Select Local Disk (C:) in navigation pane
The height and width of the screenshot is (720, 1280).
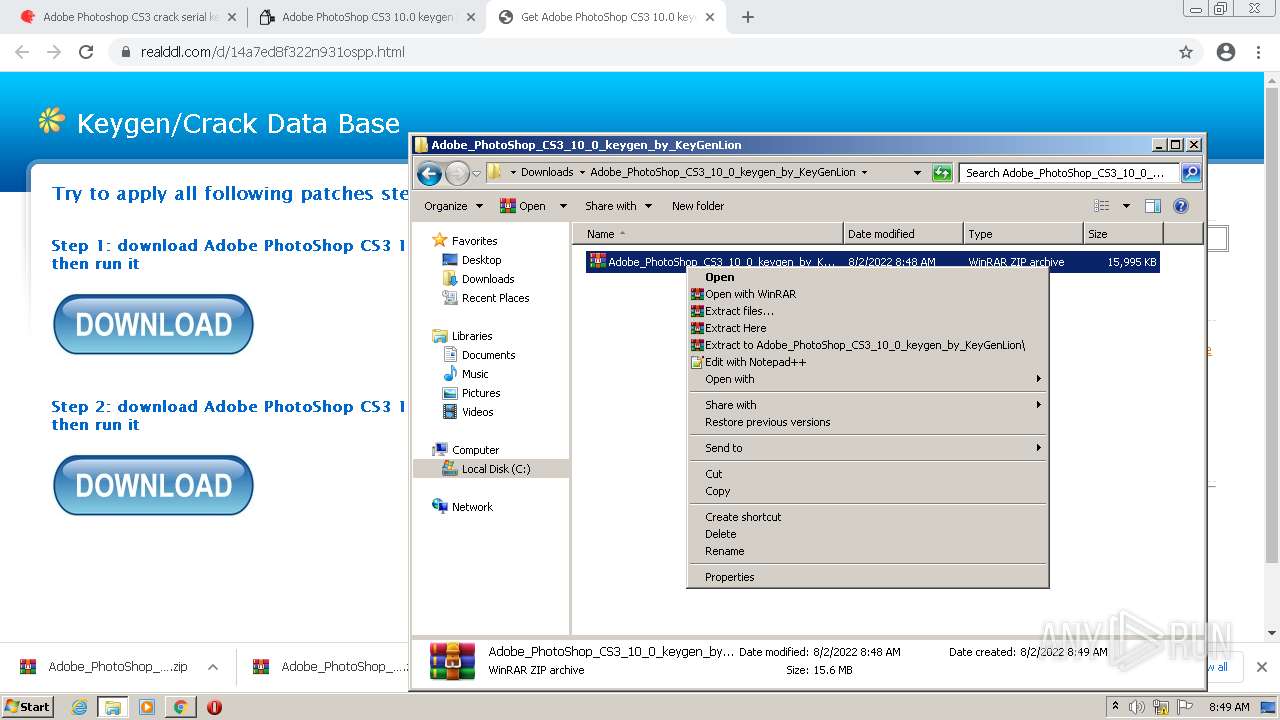[496, 469]
